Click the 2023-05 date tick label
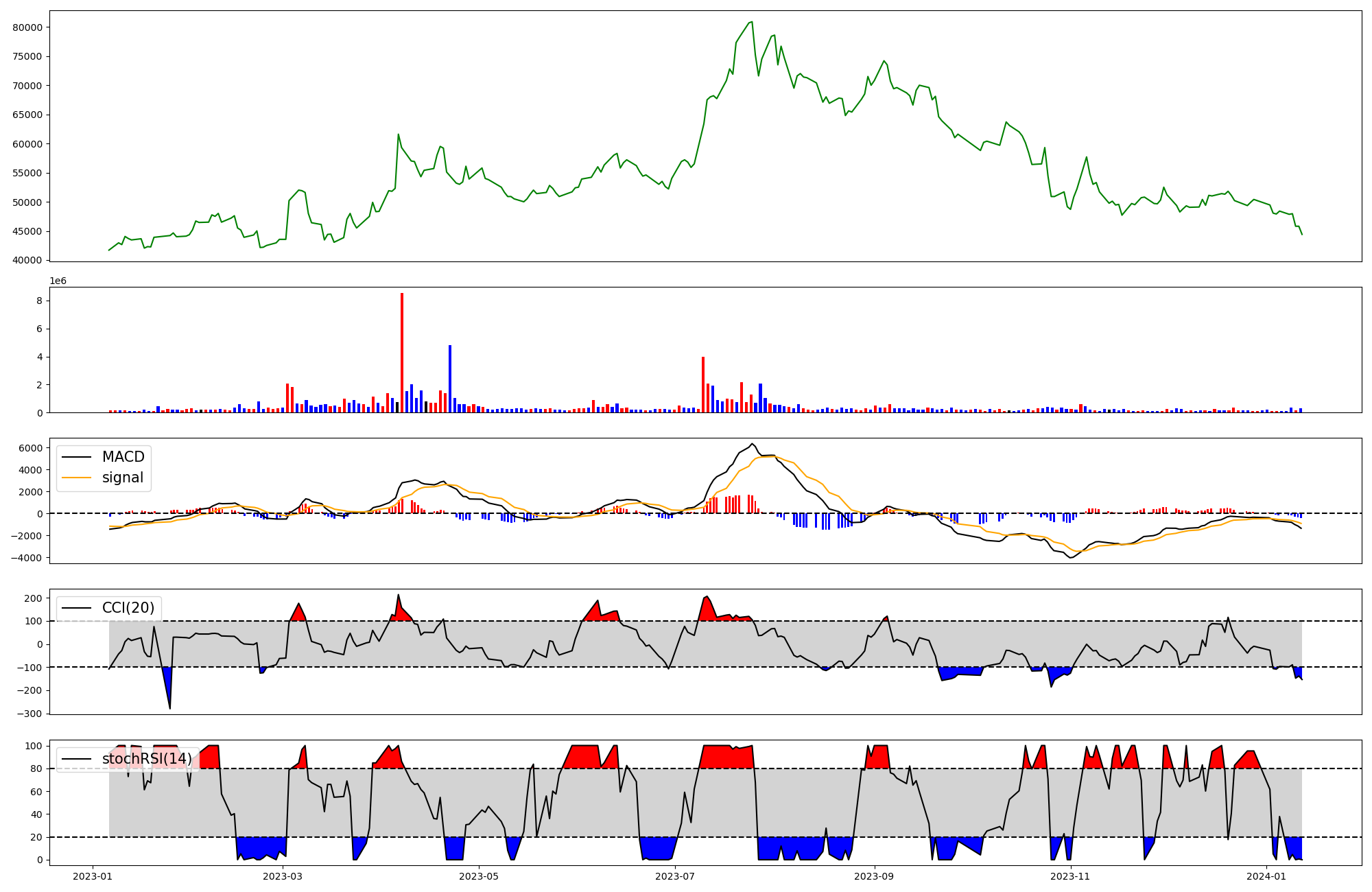Image resolution: width=1372 pixels, height=892 pixels. (479, 876)
